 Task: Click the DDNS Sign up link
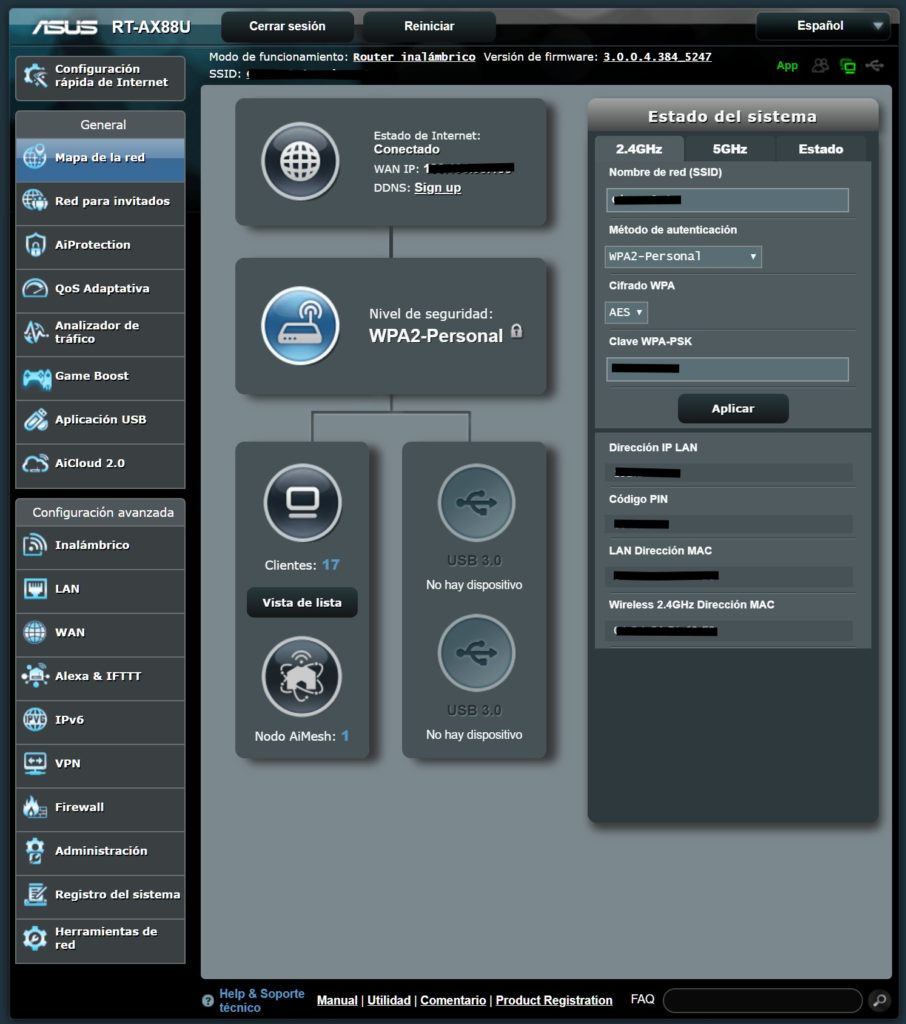[x=438, y=188]
